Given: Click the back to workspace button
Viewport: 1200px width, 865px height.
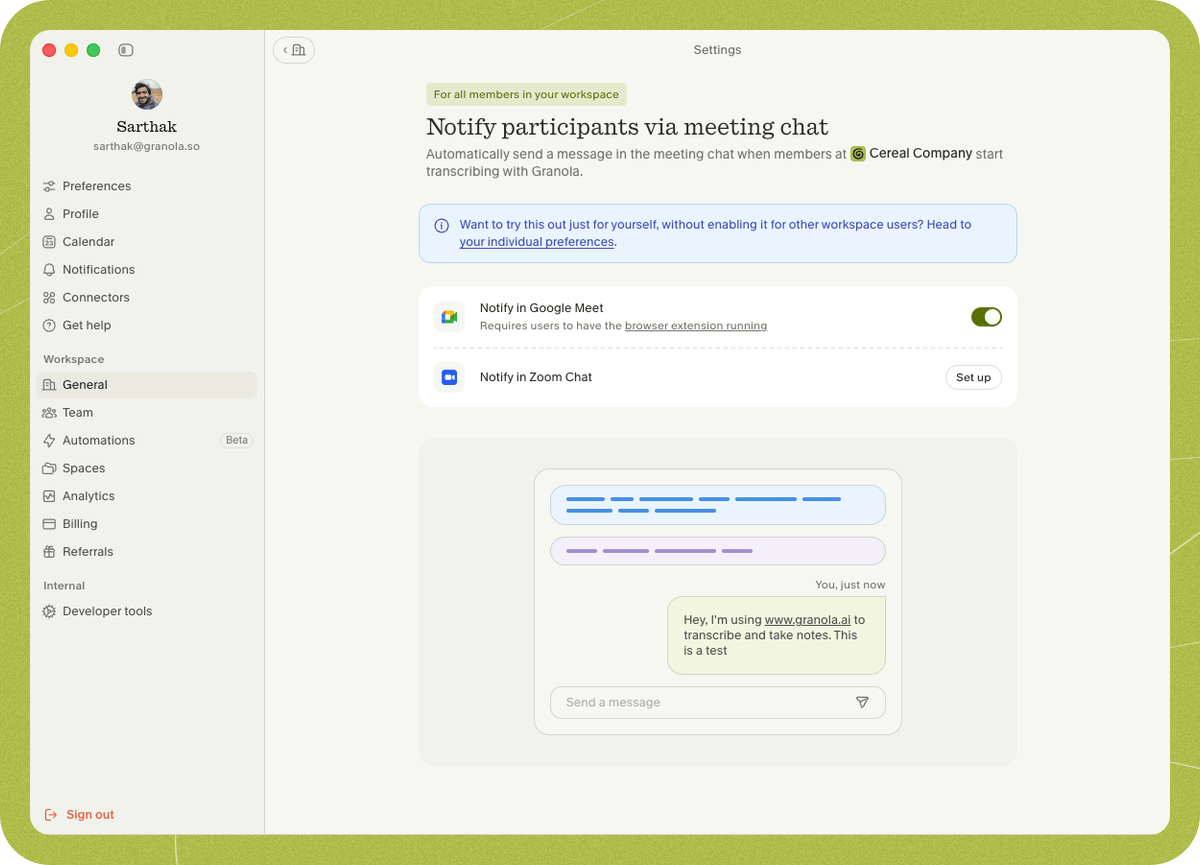Looking at the screenshot, I should tap(294, 50).
